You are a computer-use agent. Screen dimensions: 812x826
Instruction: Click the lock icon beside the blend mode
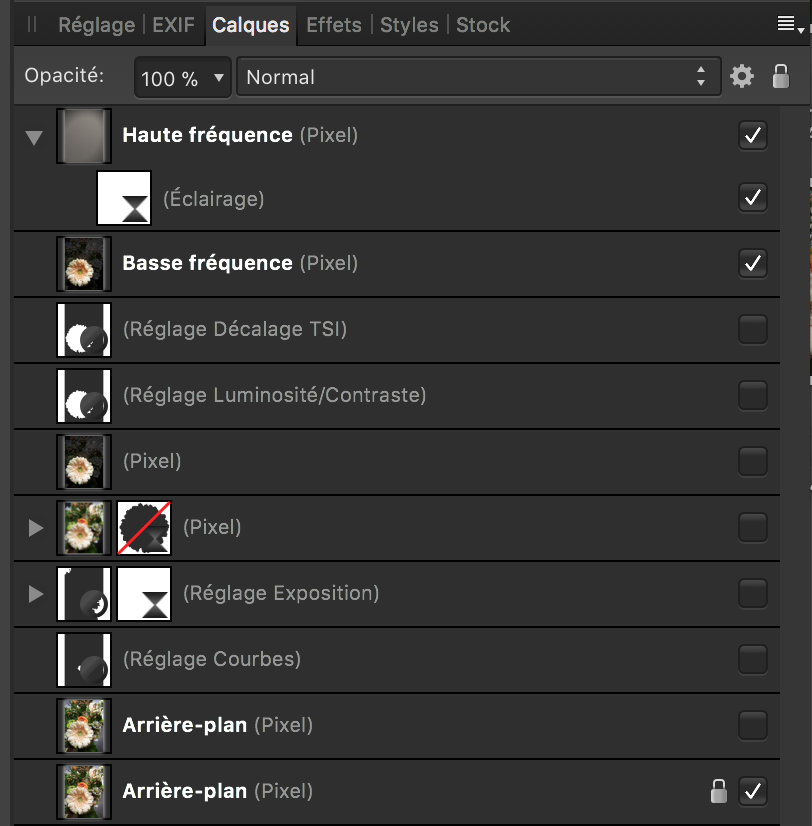[x=781, y=77]
